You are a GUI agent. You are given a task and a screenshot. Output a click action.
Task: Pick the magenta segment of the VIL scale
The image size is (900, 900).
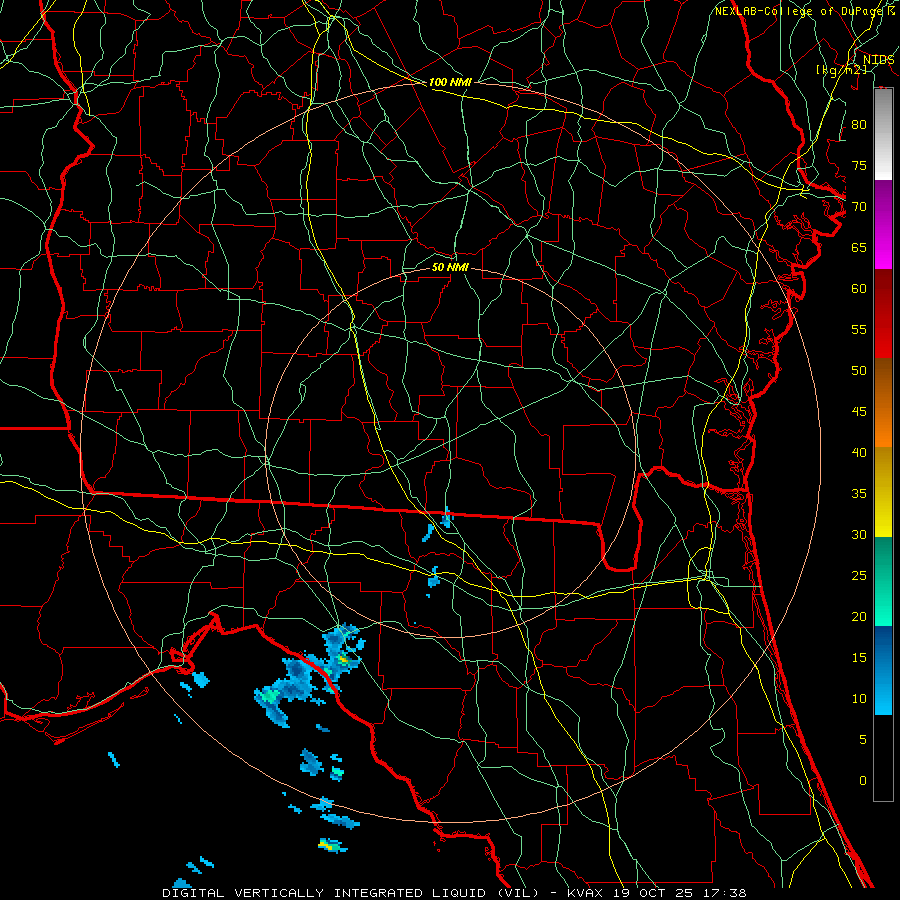point(883,224)
